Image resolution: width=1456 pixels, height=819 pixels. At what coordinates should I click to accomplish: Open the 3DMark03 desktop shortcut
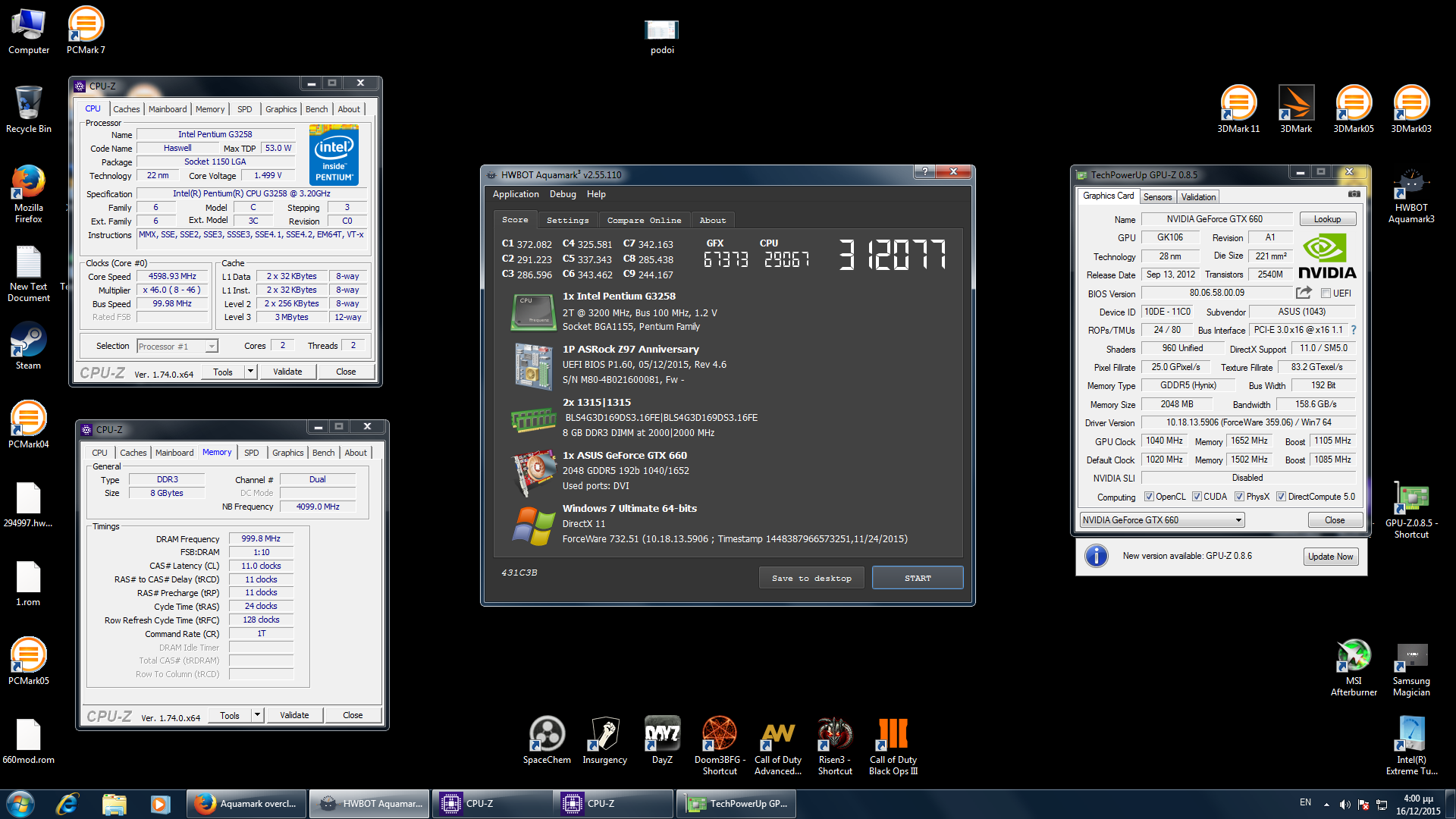[1411, 109]
